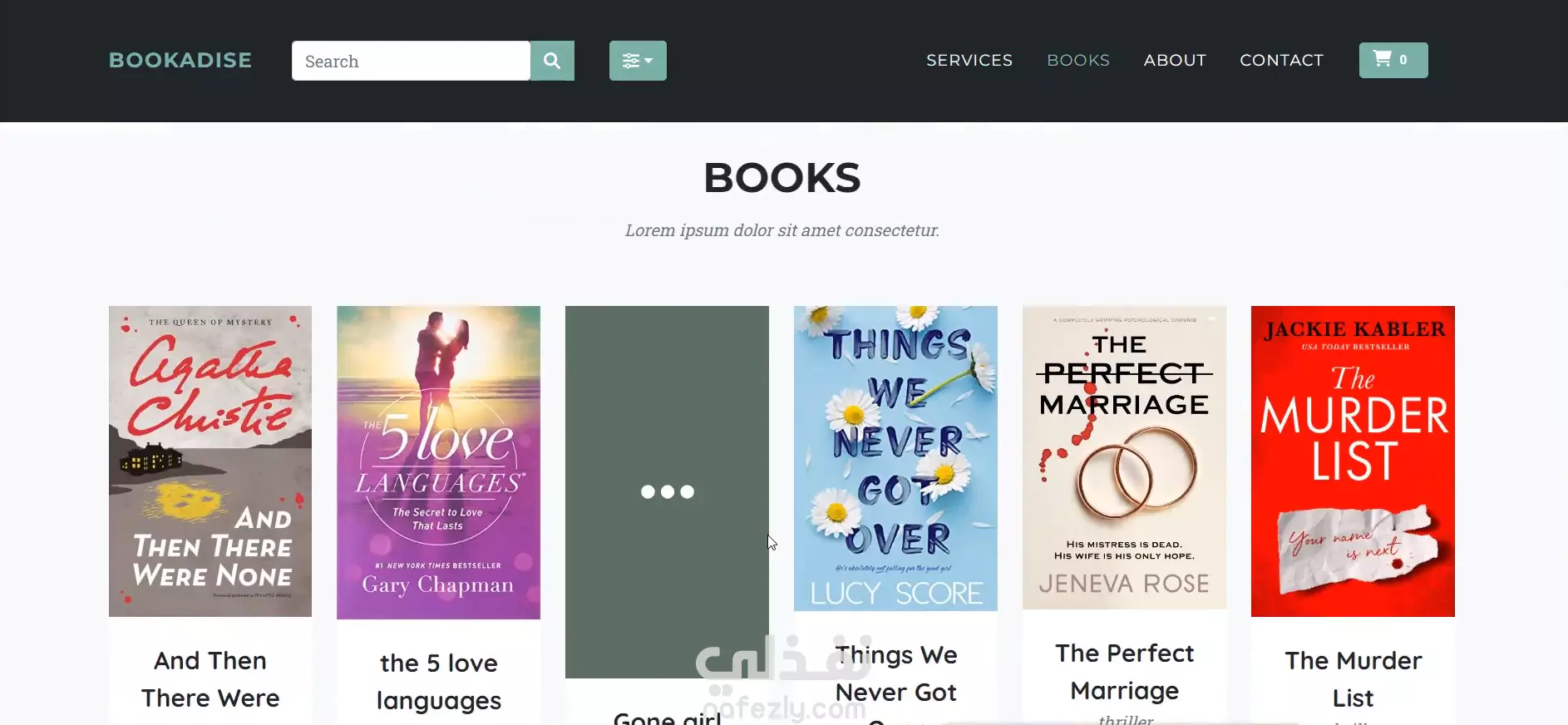Open the ABOUT menu item
This screenshot has width=1568, height=725.
click(x=1175, y=60)
